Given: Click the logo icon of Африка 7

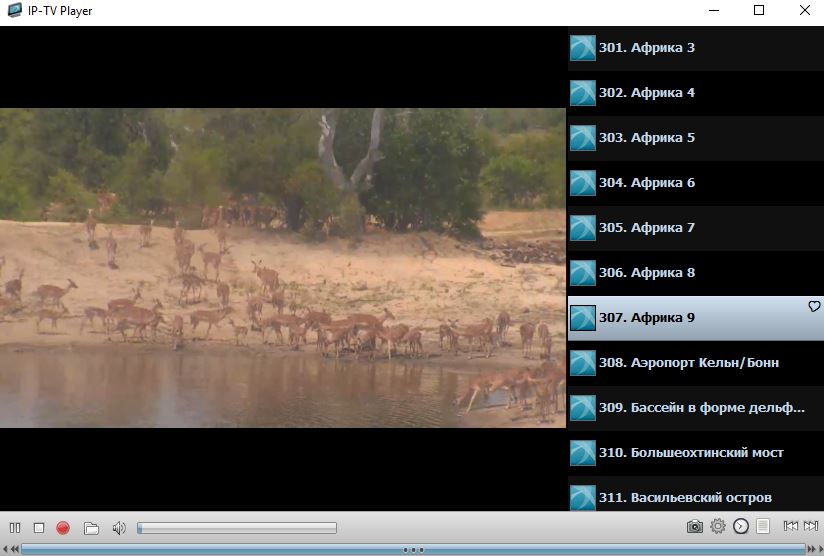Looking at the screenshot, I should [x=583, y=228].
